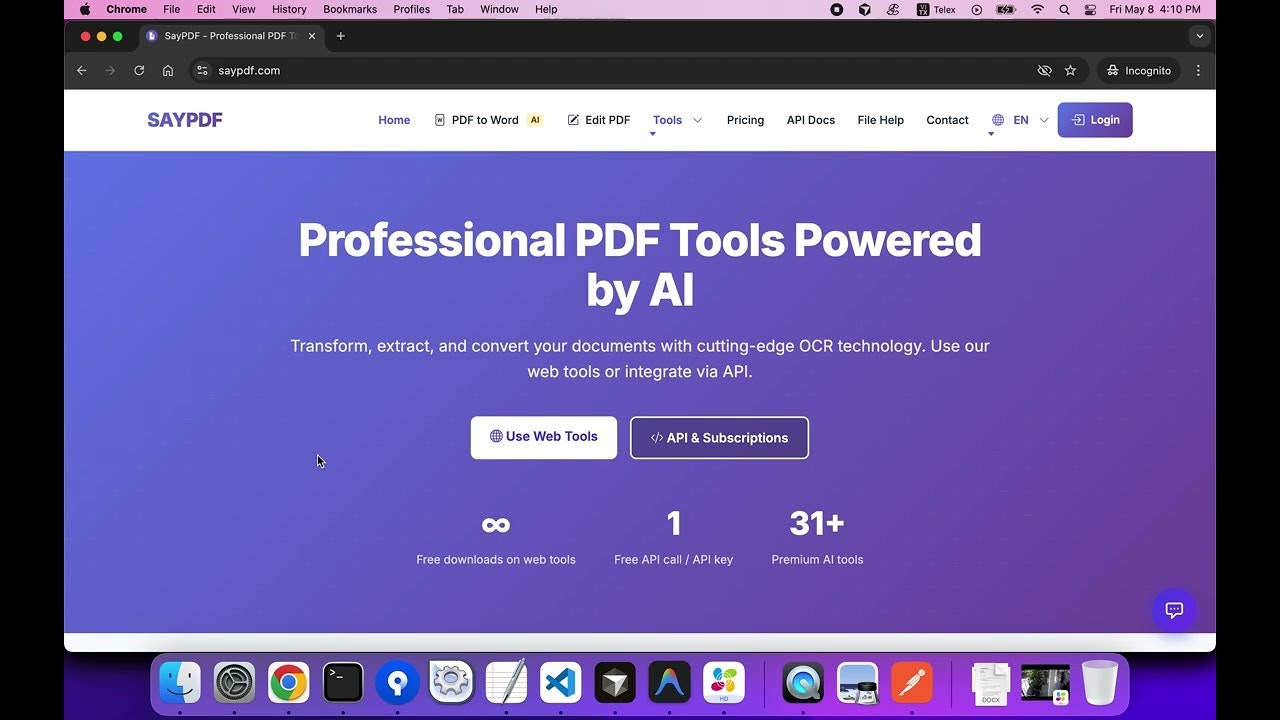Open the Trash in the Dock
This screenshot has height=720, width=1280.
(1100, 683)
